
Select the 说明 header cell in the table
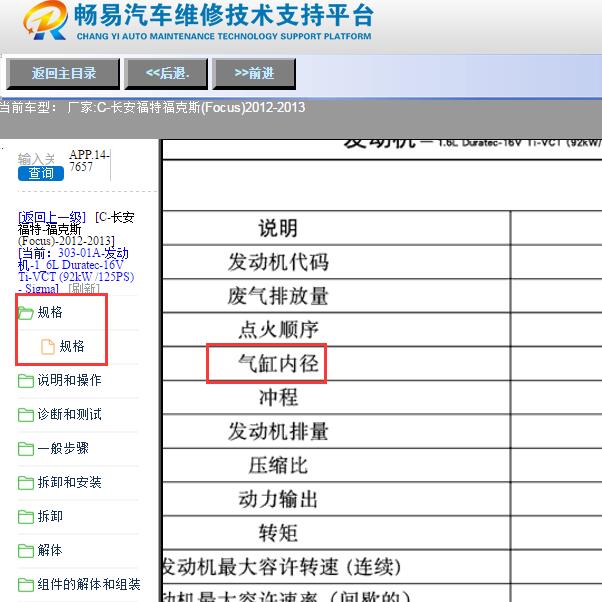278,228
